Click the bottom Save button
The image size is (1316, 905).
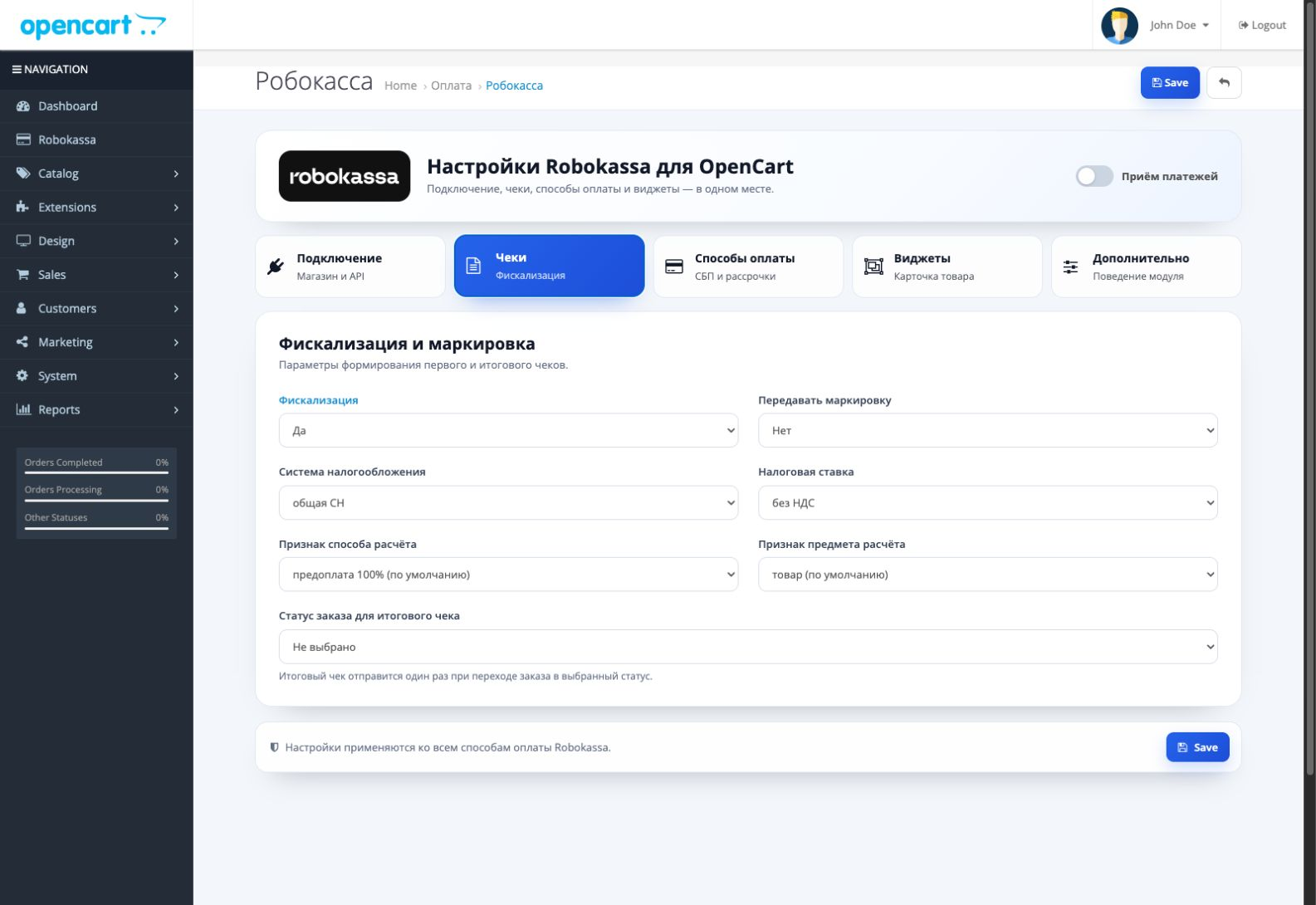click(1197, 747)
